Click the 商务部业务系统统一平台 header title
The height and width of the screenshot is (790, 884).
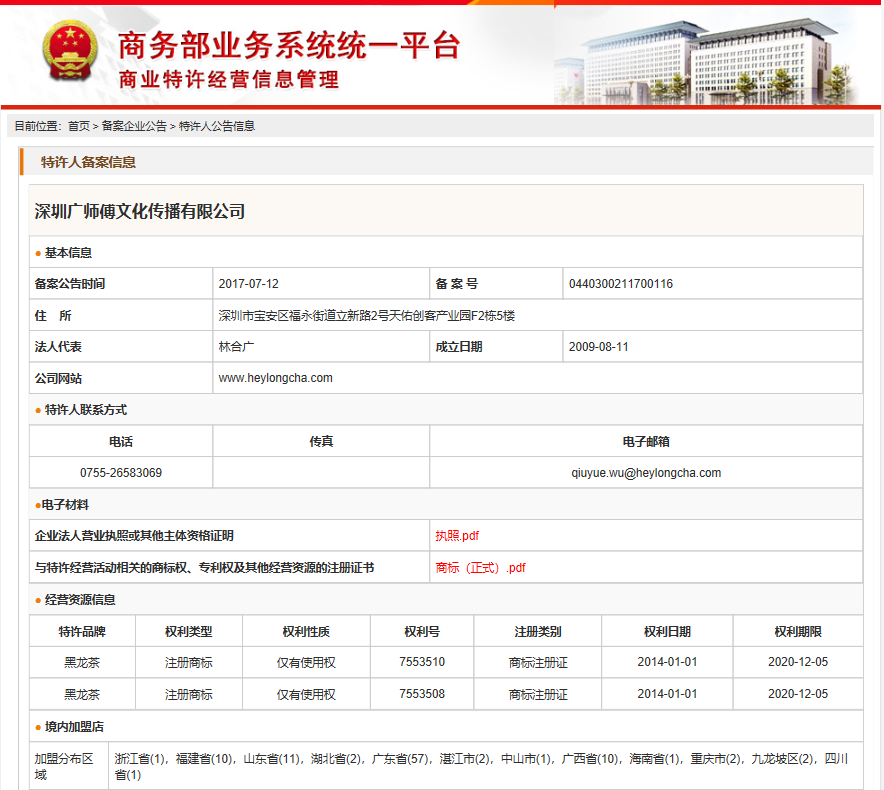click(289, 45)
